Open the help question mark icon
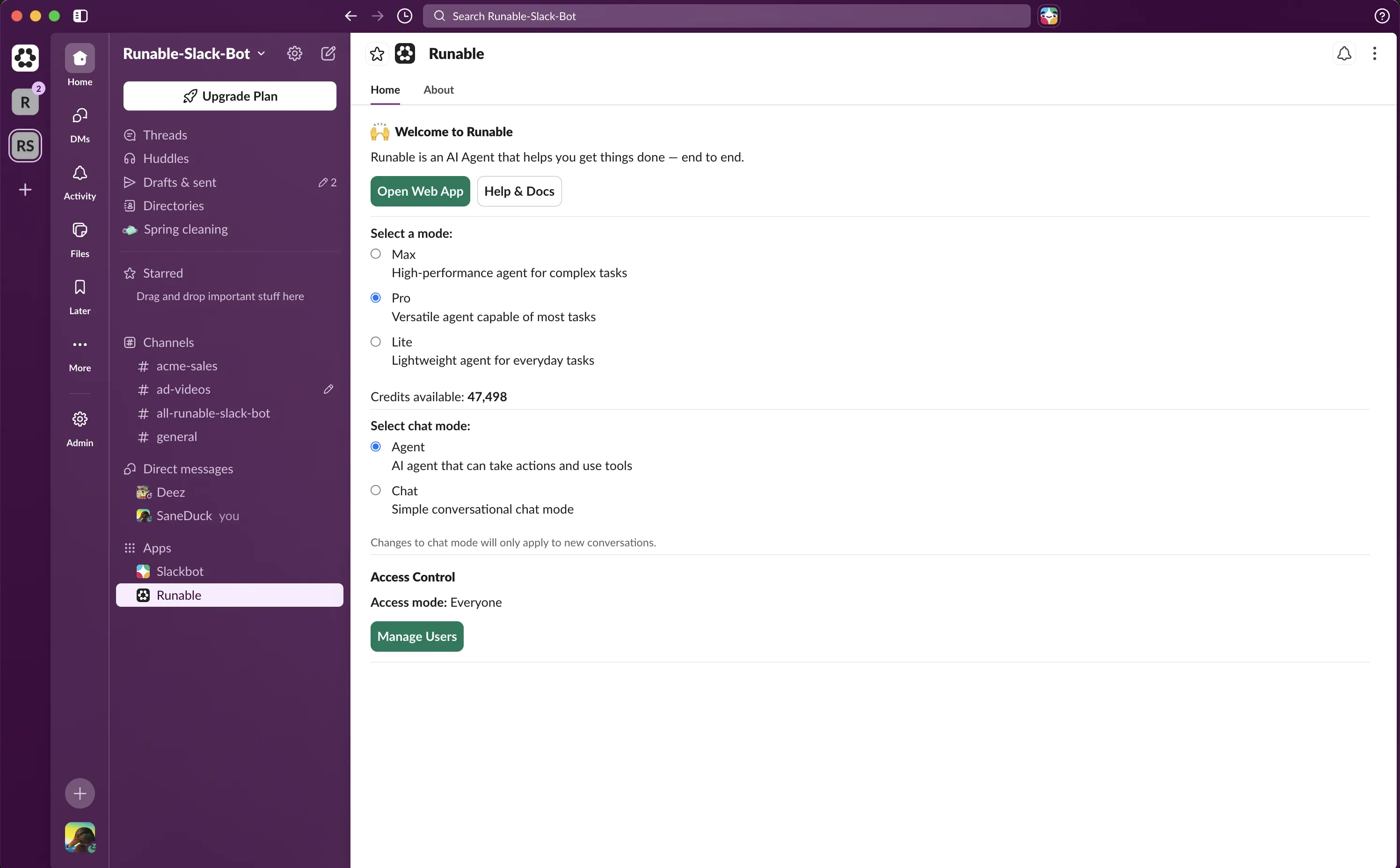1400x868 pixels. click(1382, 16)
